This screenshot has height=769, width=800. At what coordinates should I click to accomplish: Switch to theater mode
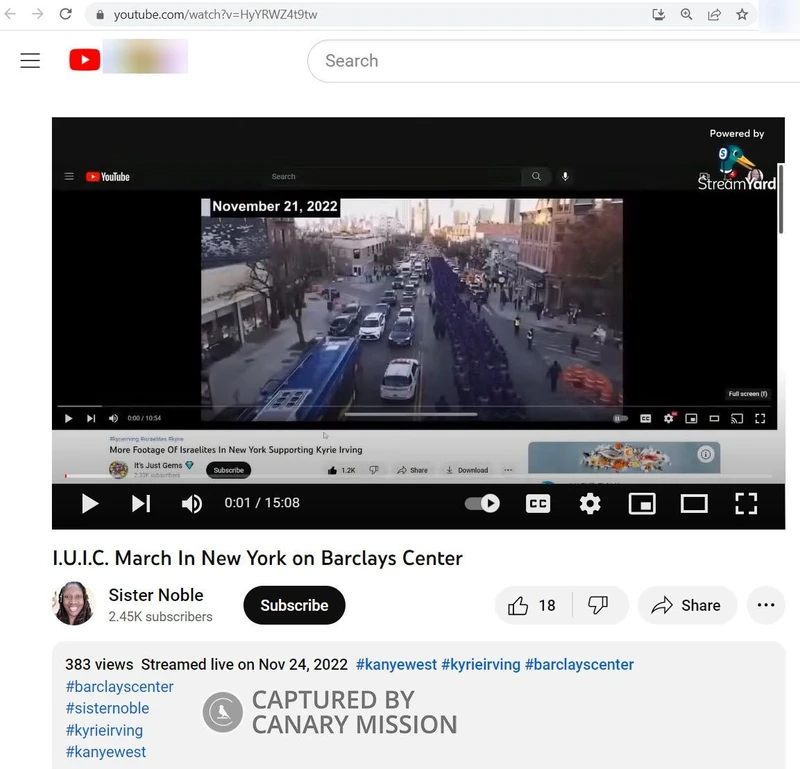coord(694,503)
